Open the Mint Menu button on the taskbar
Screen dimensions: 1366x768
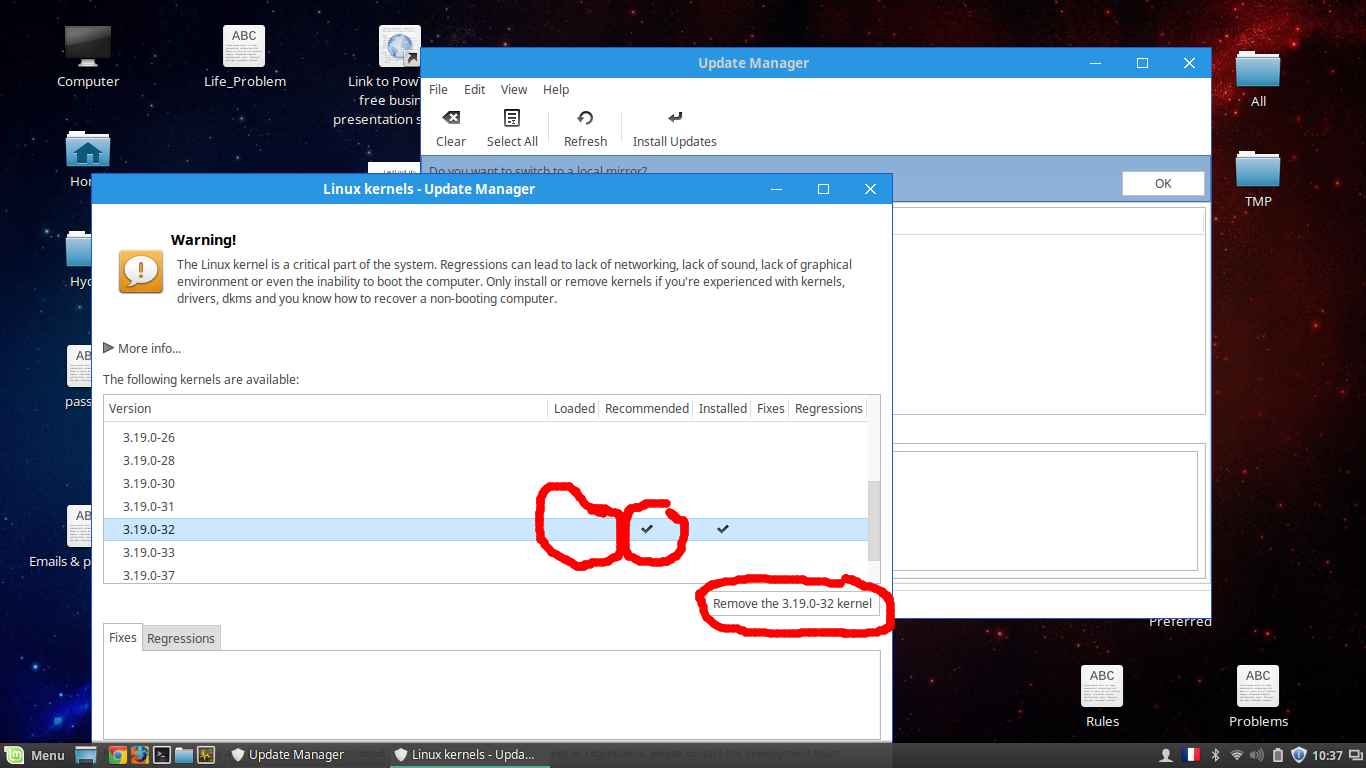[x=34, y=755]
